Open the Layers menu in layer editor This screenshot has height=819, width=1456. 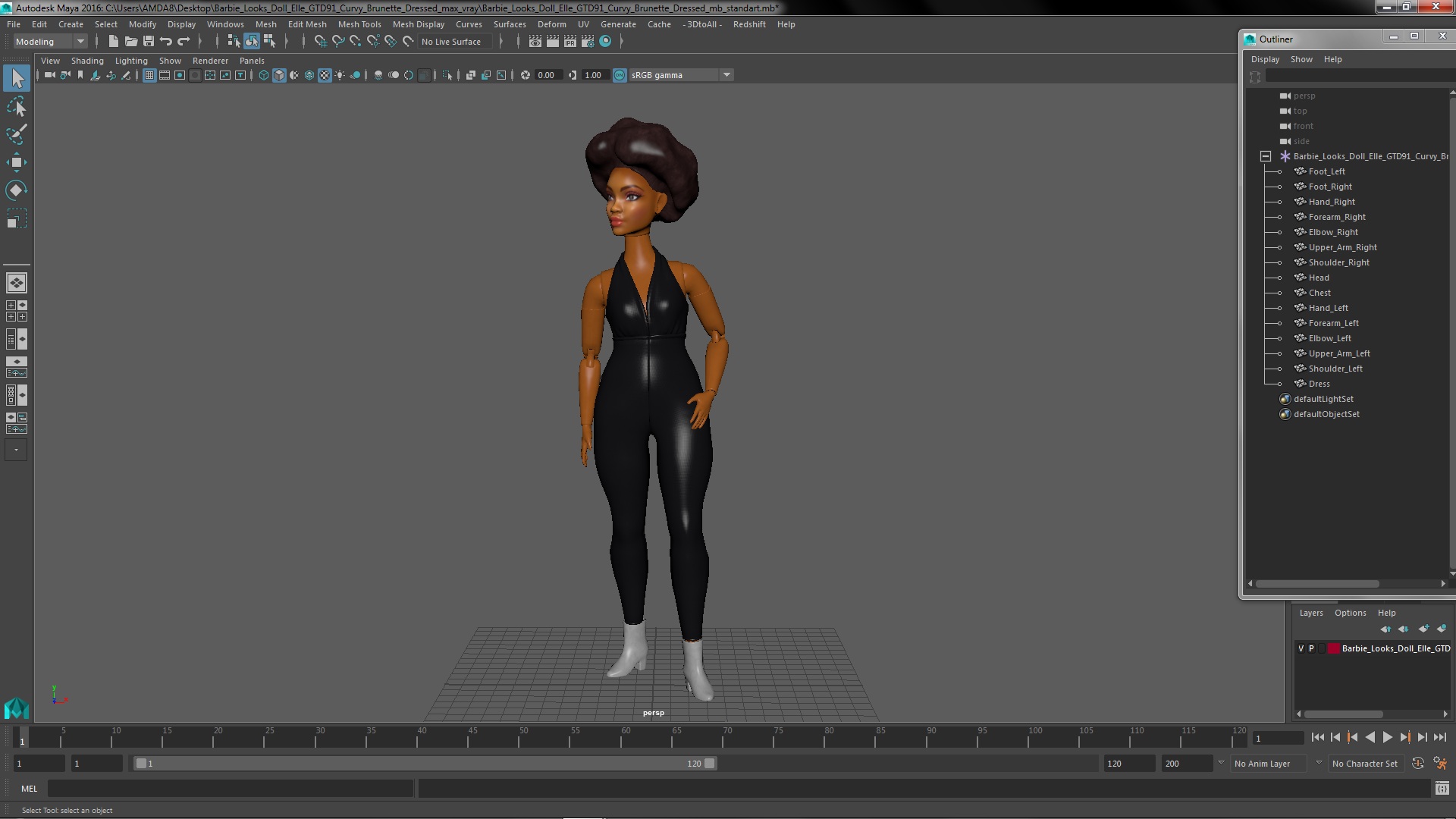[x=1310, y=613]
